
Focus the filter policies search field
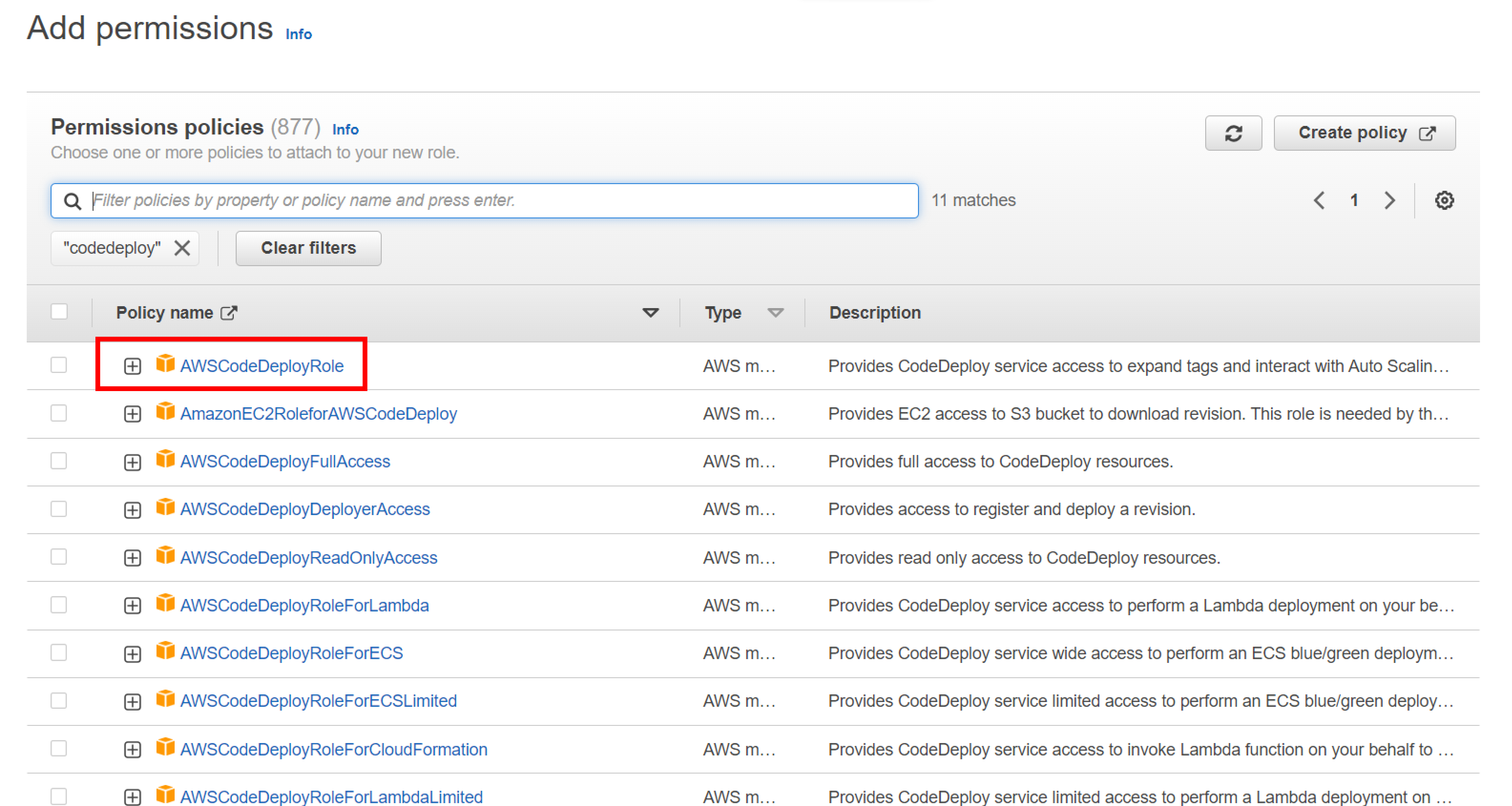pos(499,201)
